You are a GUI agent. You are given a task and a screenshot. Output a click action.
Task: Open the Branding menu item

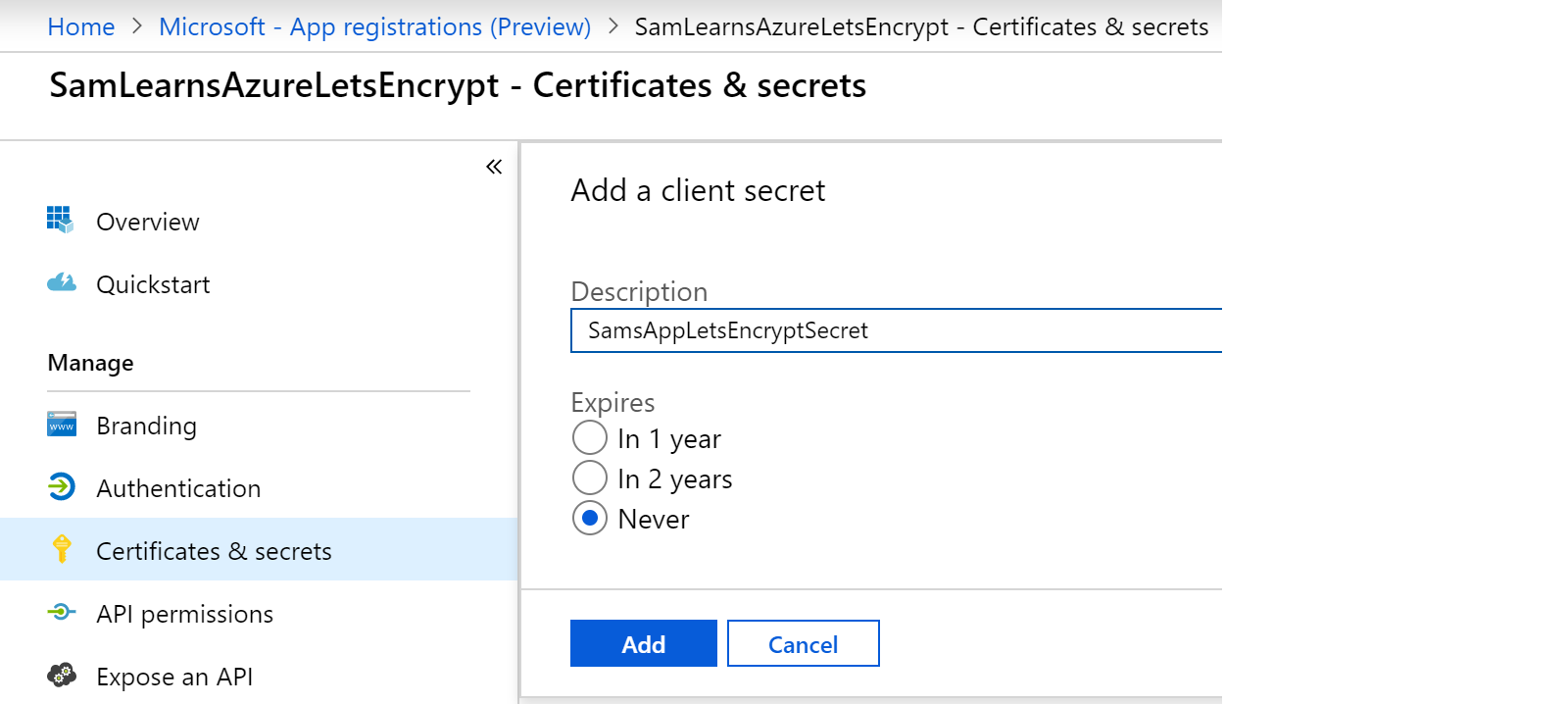(x=146, y=426)
